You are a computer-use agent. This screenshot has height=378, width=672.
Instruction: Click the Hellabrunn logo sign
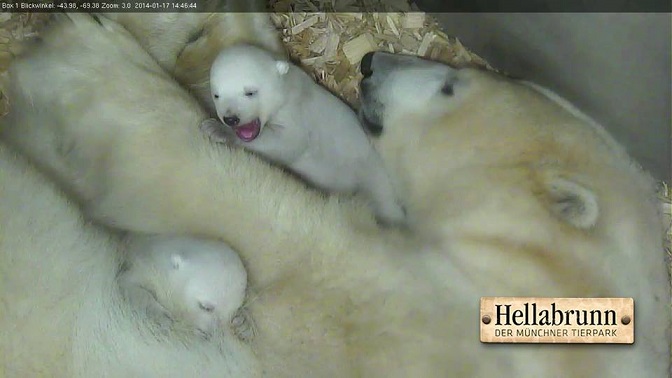point(557,321)
